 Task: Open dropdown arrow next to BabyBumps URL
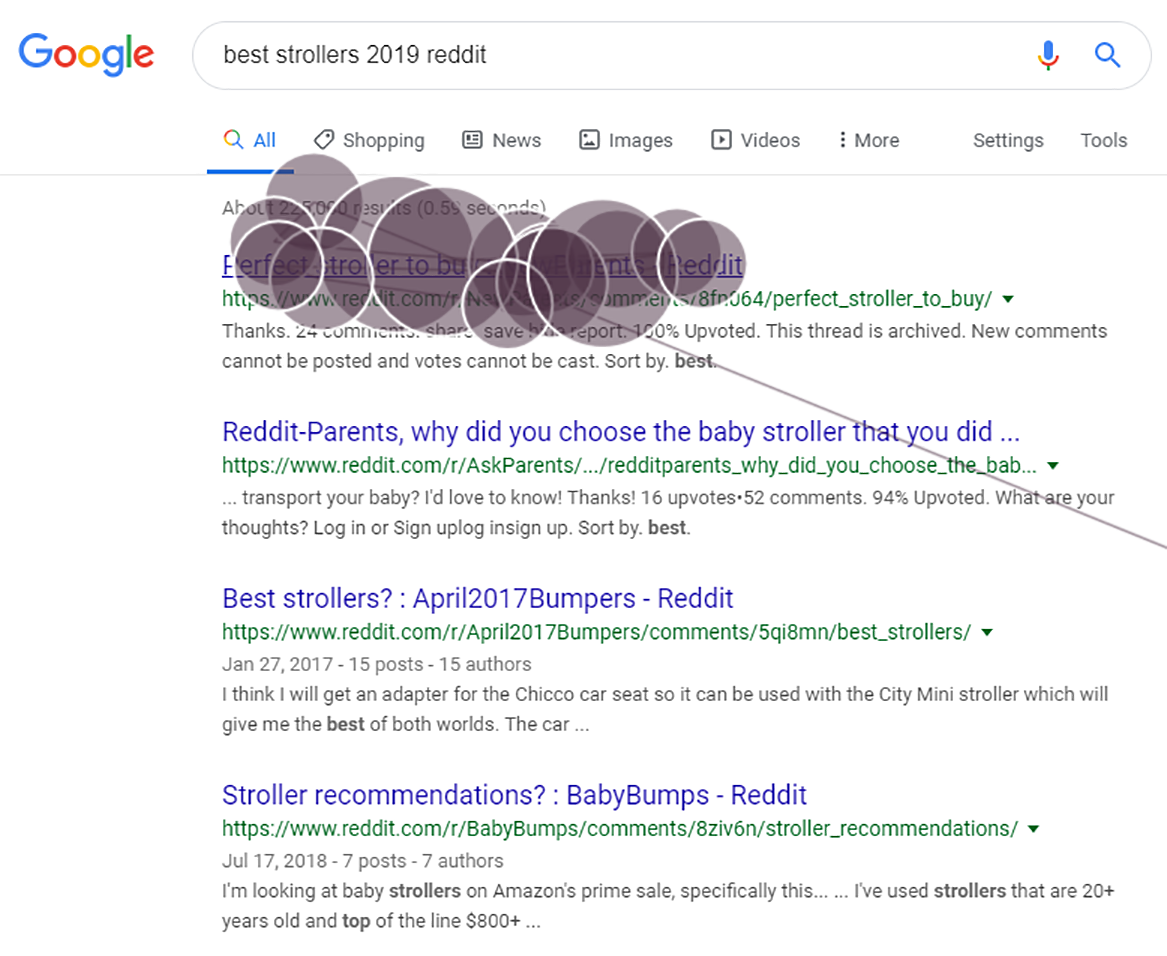(x=1034, y=829)
